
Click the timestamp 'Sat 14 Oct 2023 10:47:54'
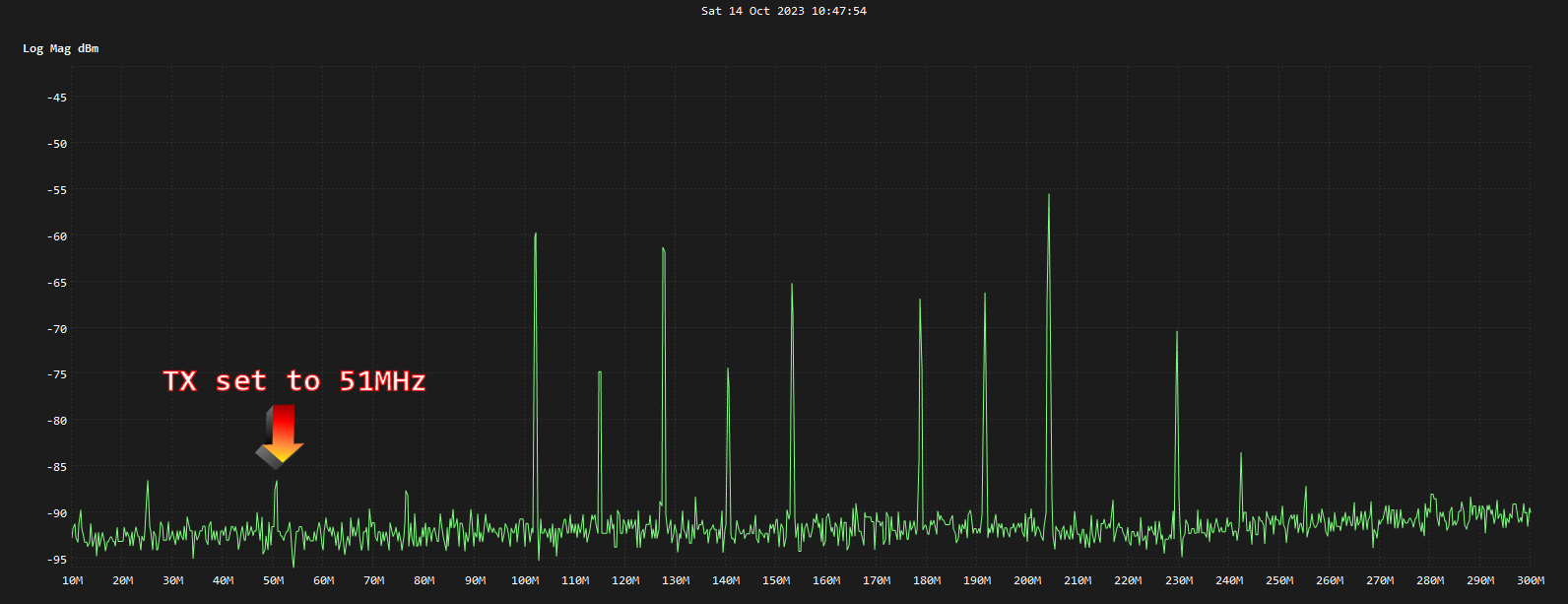784,11
